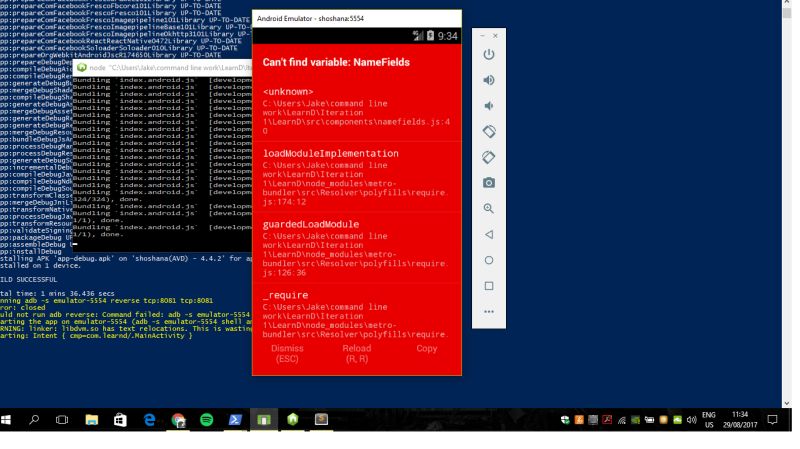Lower emulator volume with volume down icon

point(489,106)
